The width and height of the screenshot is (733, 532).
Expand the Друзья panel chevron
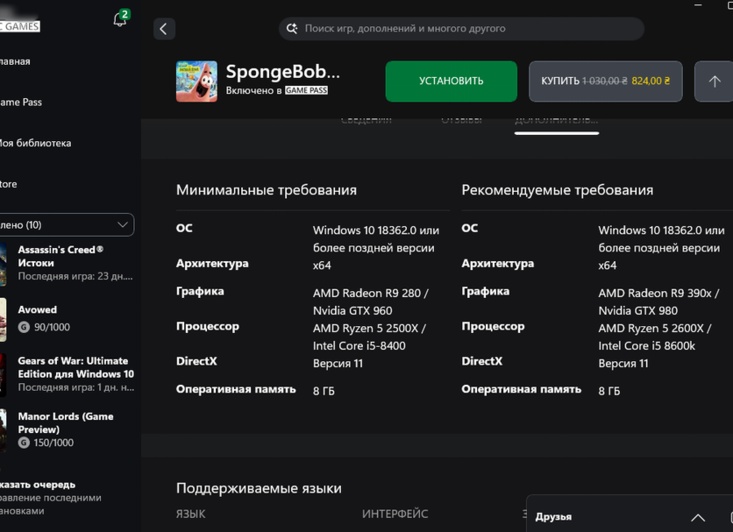(x=698, y=518)
